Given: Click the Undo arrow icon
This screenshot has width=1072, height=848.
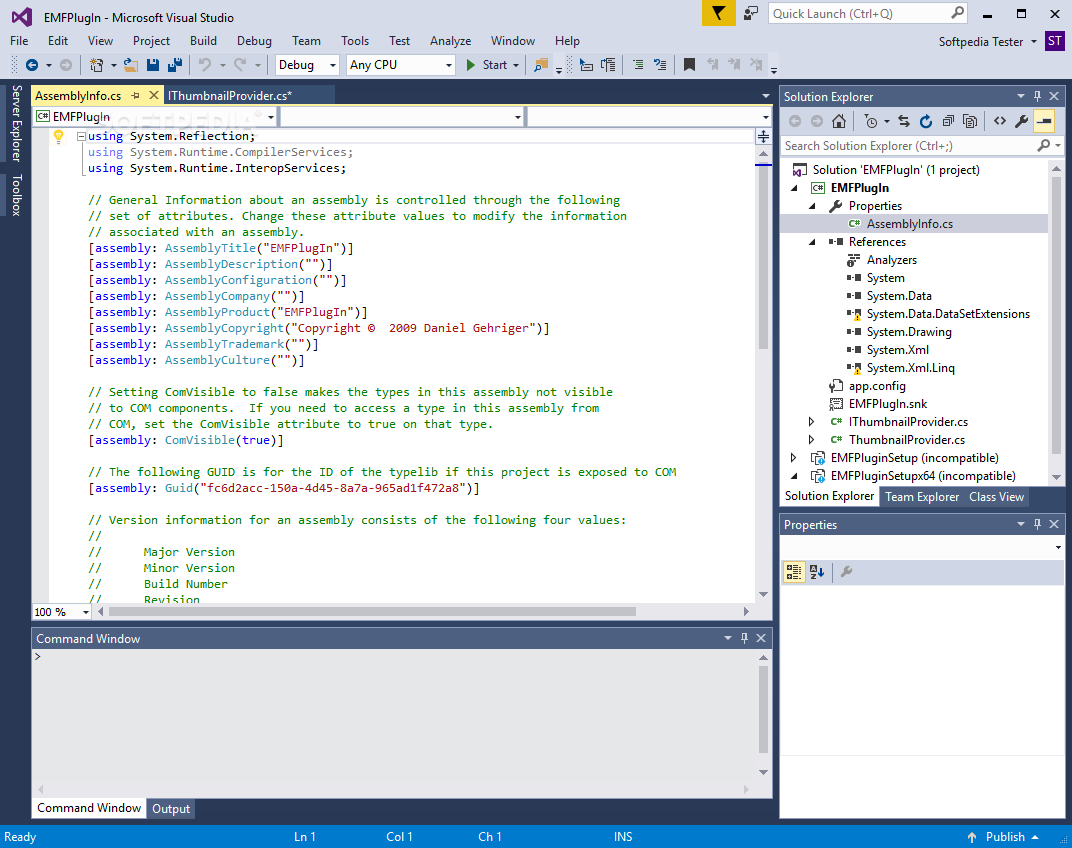Looking at the screenshot, I should click(204, 65).
